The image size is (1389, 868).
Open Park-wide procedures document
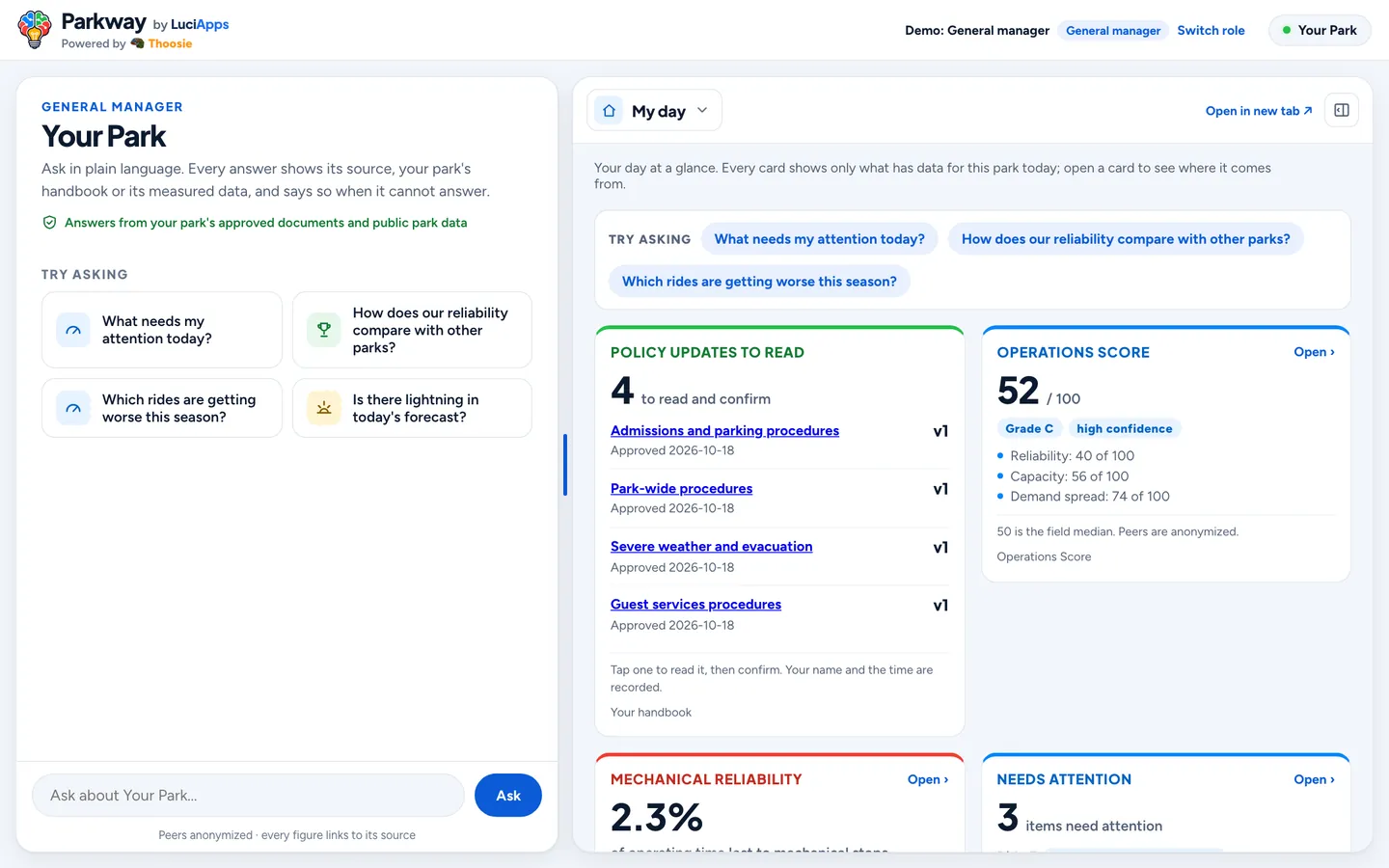[681, 488]
